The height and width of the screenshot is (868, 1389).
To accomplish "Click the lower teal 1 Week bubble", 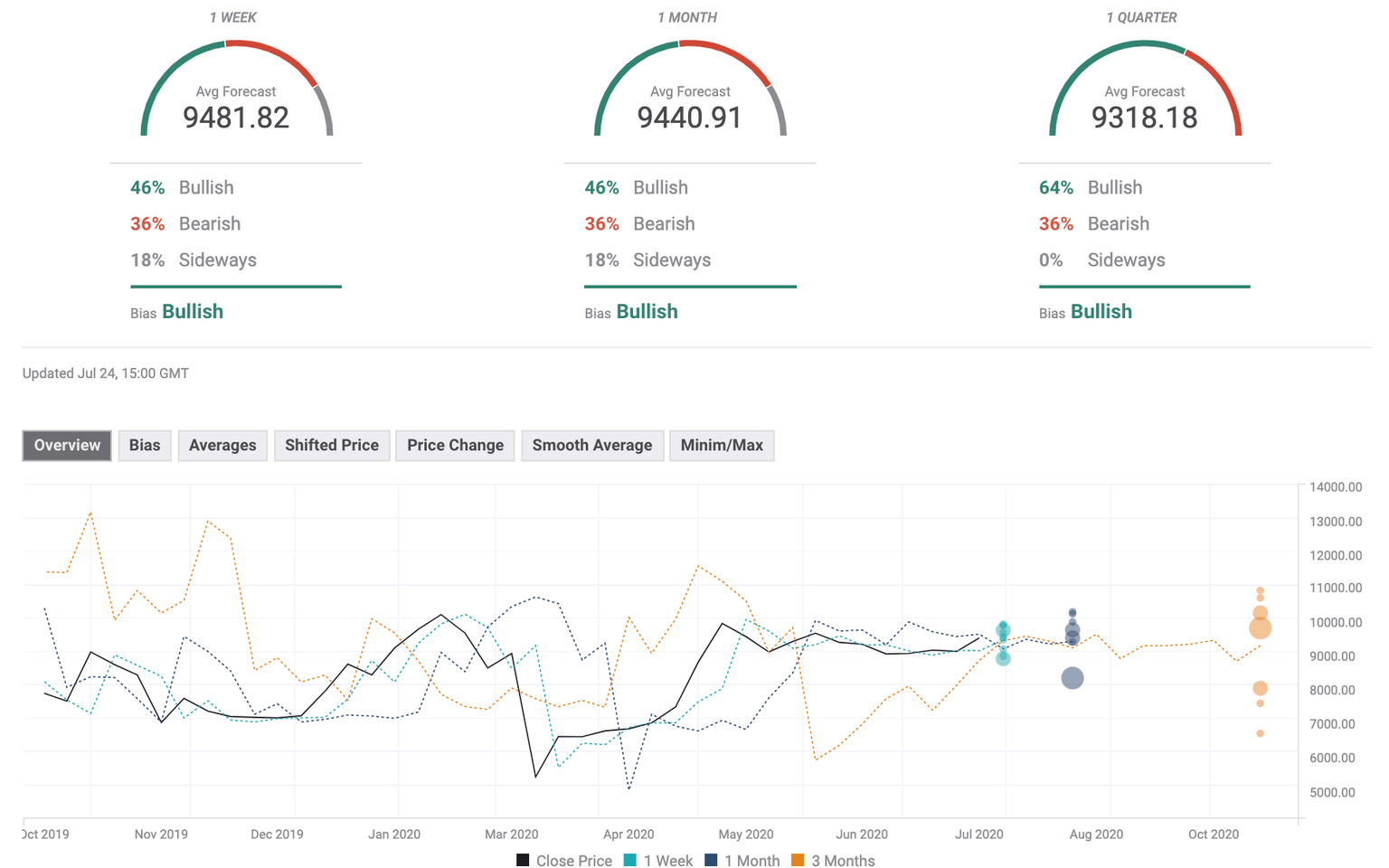I will point(1003,658).
